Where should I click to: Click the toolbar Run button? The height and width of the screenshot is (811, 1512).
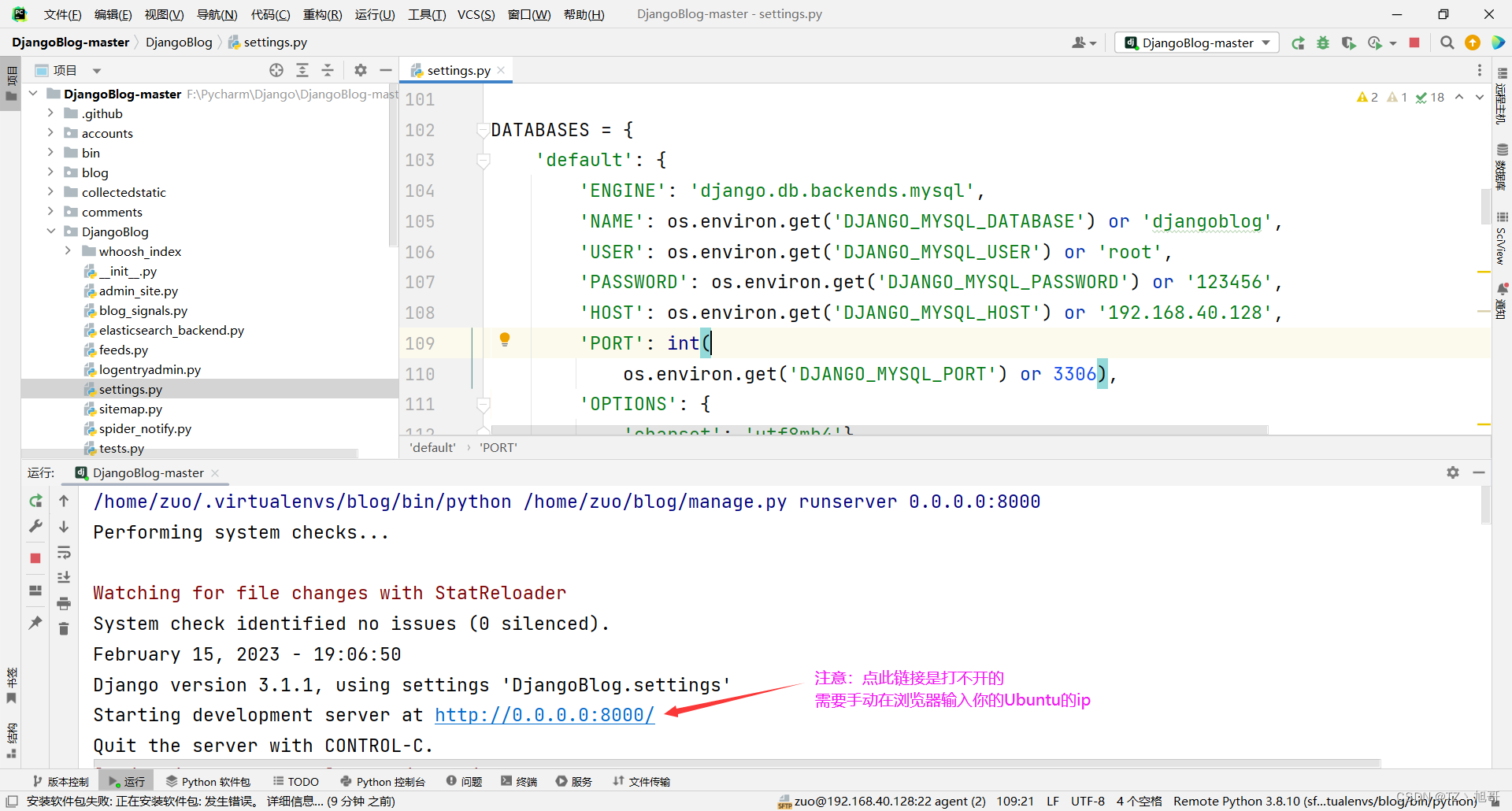coord(1298,43)
